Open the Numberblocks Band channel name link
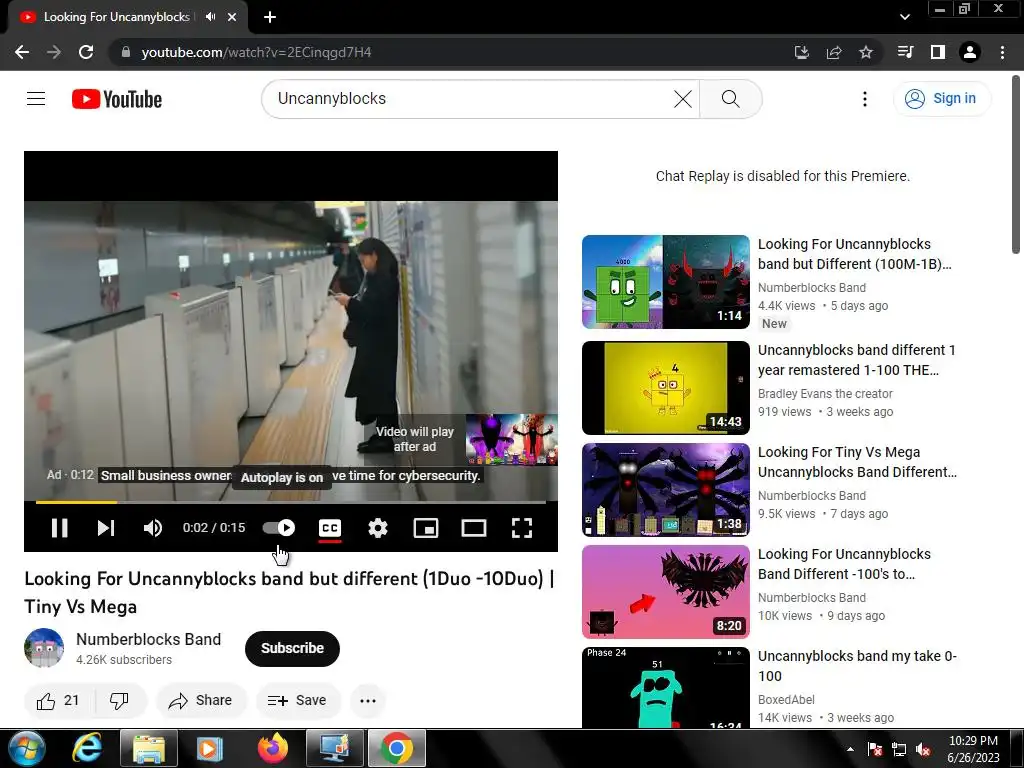1024x768 pixels. point(148,639)
